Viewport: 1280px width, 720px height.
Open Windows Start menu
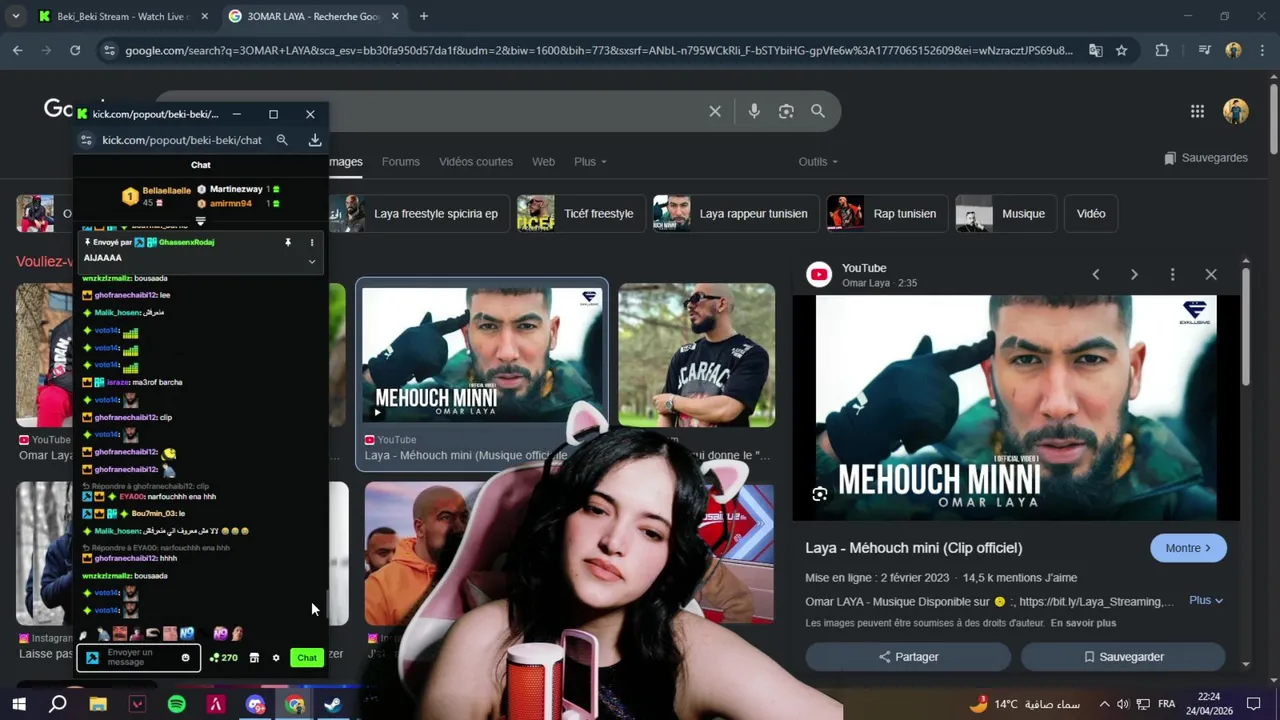click(x=19, y=704)
